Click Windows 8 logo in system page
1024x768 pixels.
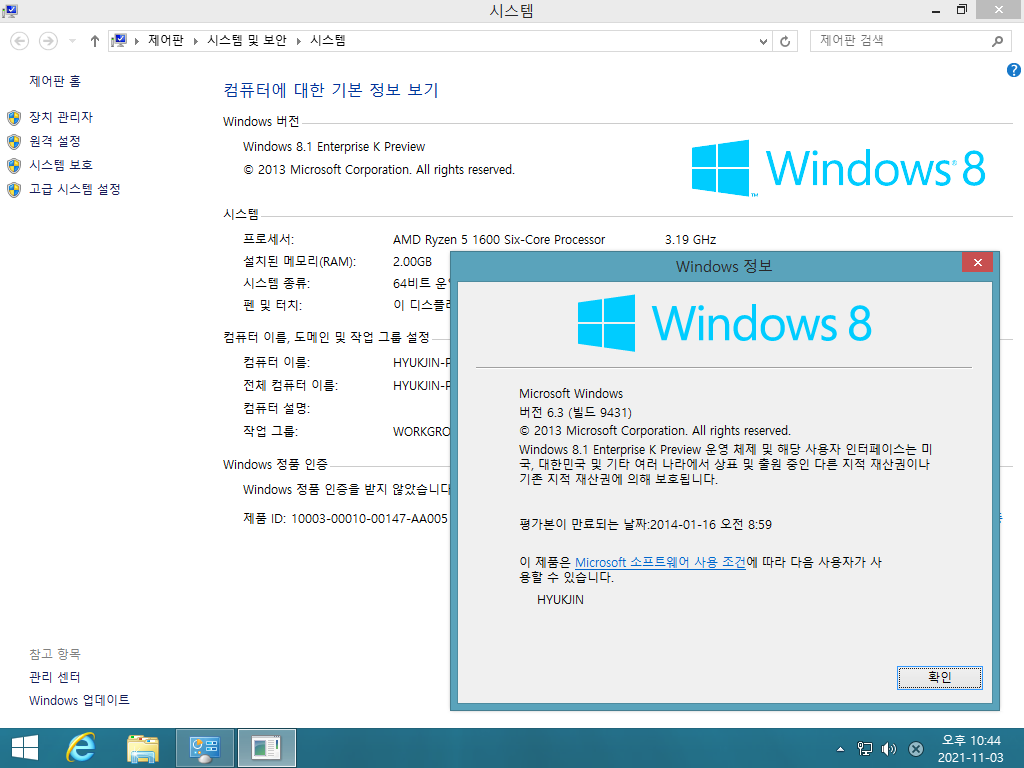pyautogui.click(x=838, y=168)
